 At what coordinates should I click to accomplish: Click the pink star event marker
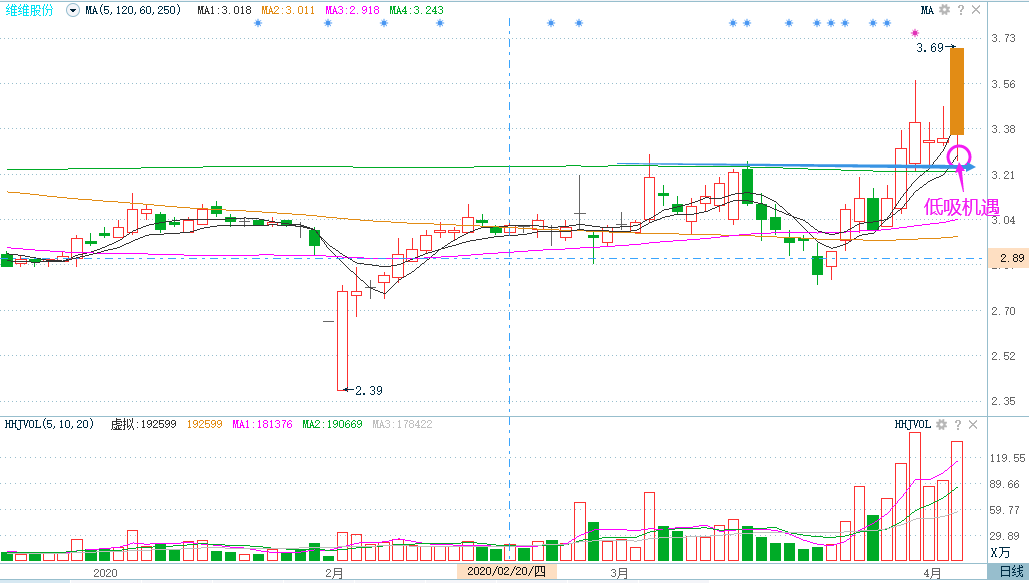point(915,33)
